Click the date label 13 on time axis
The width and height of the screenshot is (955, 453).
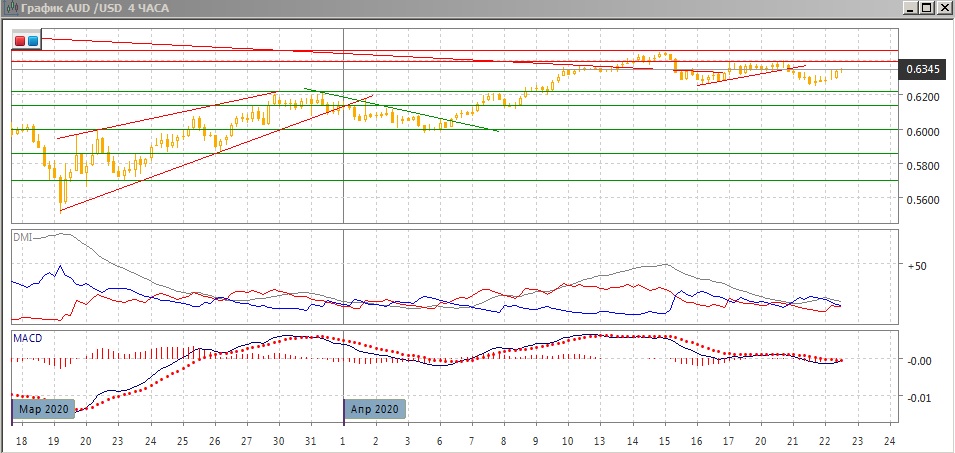click(x=600, y=441)
